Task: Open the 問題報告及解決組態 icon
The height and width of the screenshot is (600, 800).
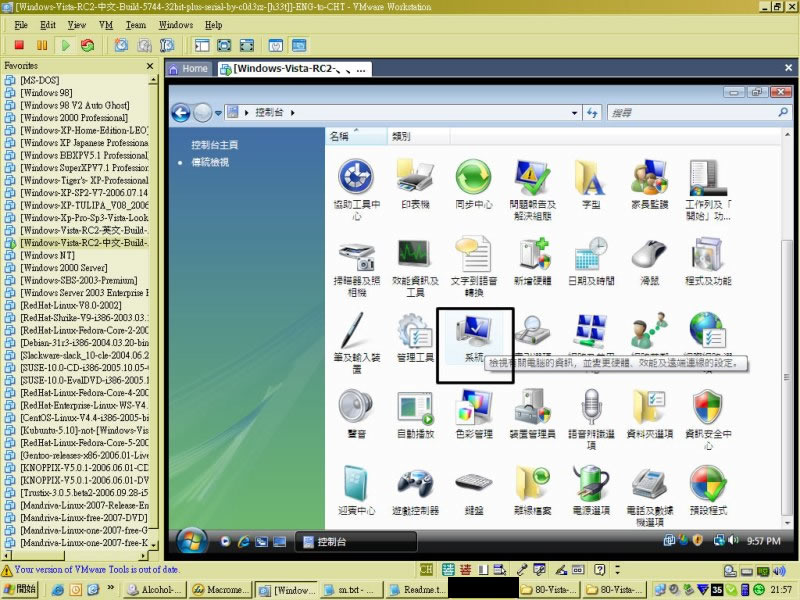Action: [x=533, y=189]
